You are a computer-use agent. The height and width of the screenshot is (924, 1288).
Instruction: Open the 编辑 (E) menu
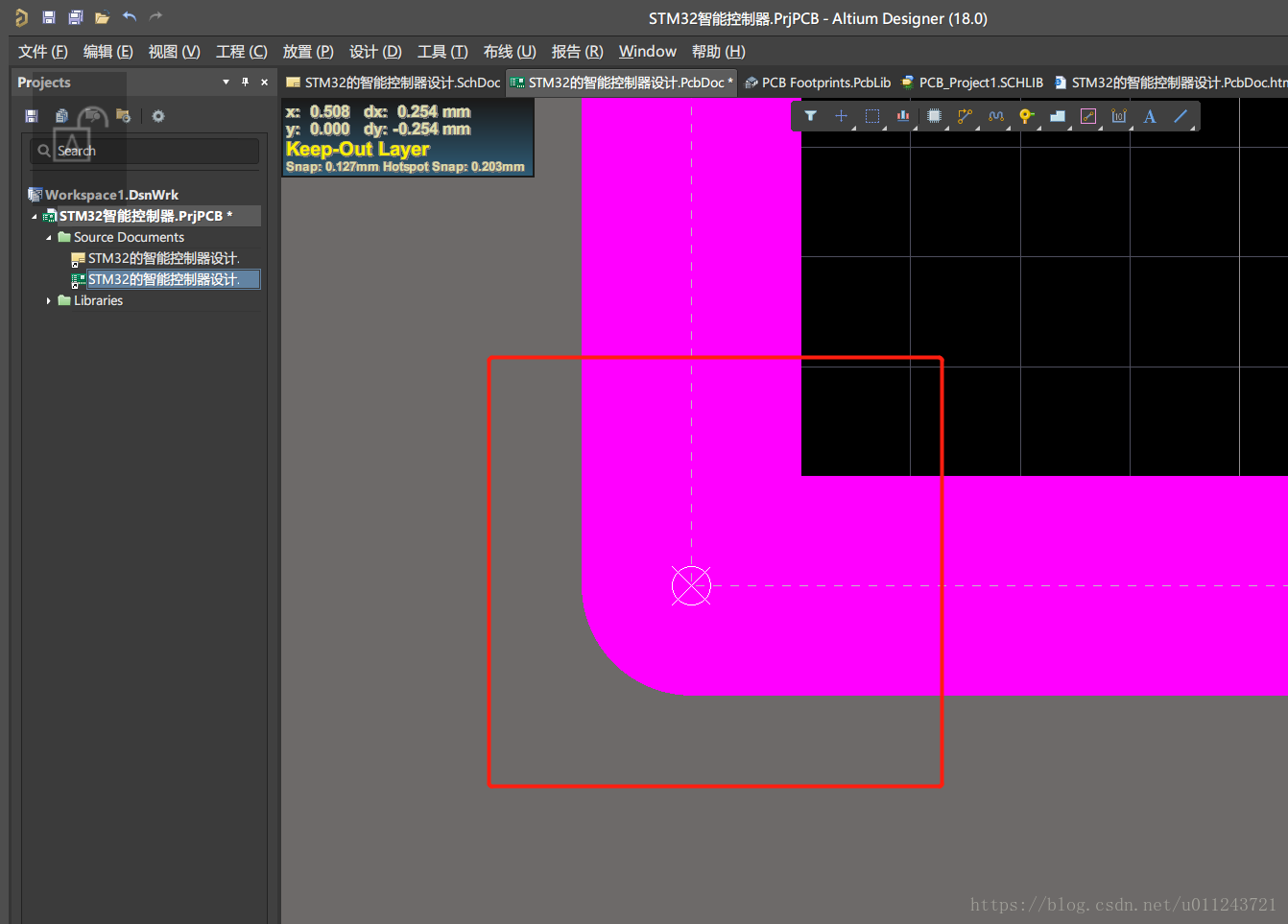(108, 52)
